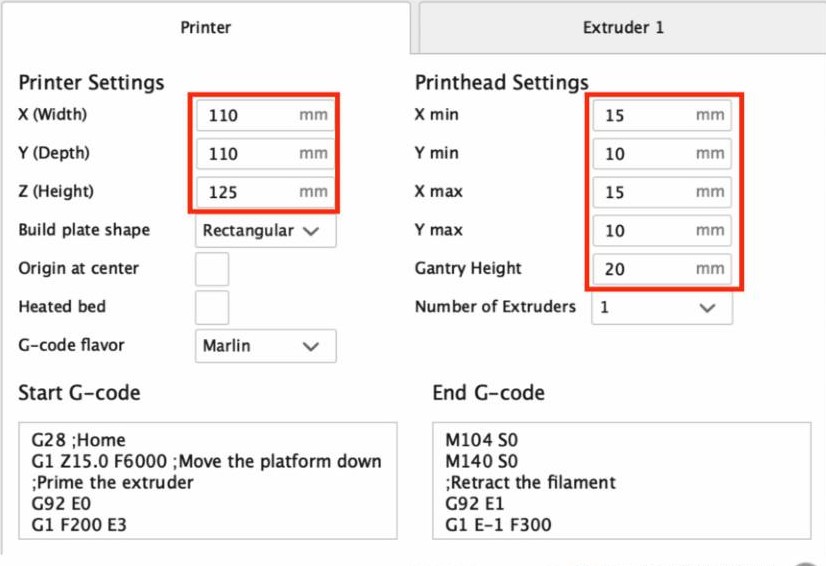The height and width of the screenshot is (566, 826).
Task: Select the Z (Height) input field
Action: click(266, 192)
